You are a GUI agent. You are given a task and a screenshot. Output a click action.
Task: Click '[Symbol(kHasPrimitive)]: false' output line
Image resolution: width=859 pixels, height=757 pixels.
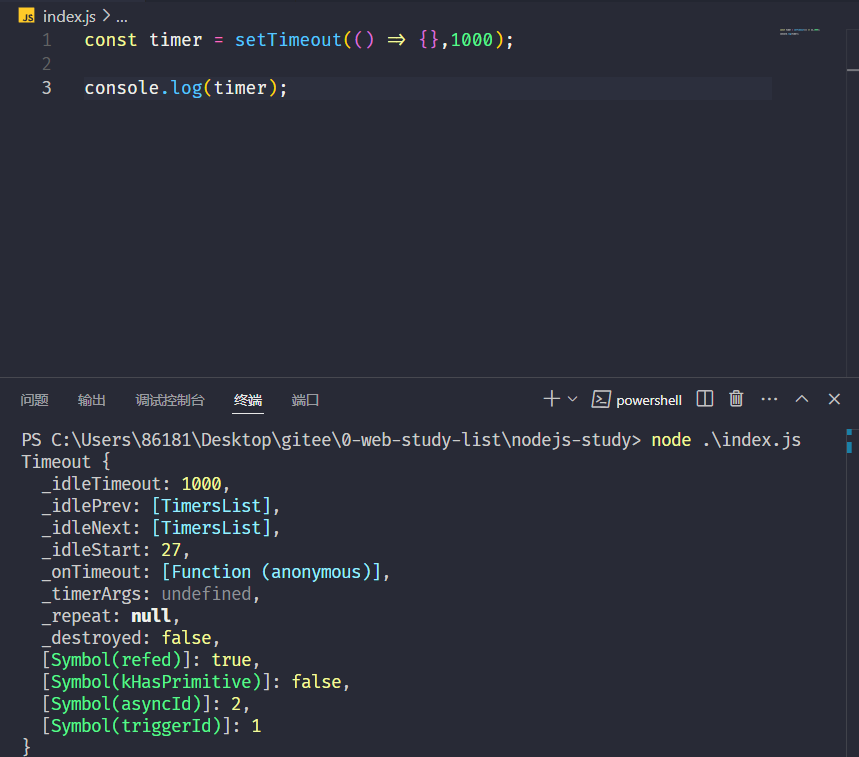(196, 682)
